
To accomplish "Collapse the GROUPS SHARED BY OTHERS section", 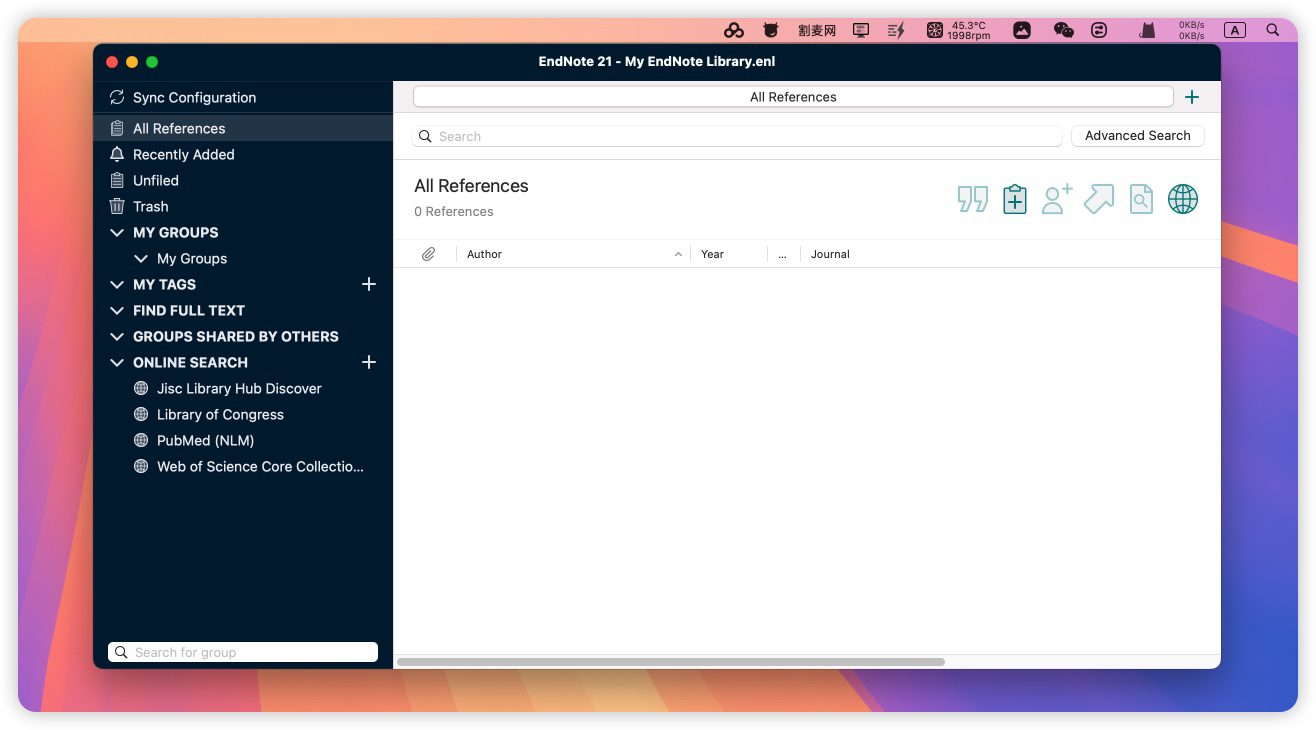I will tap(117, 336).
